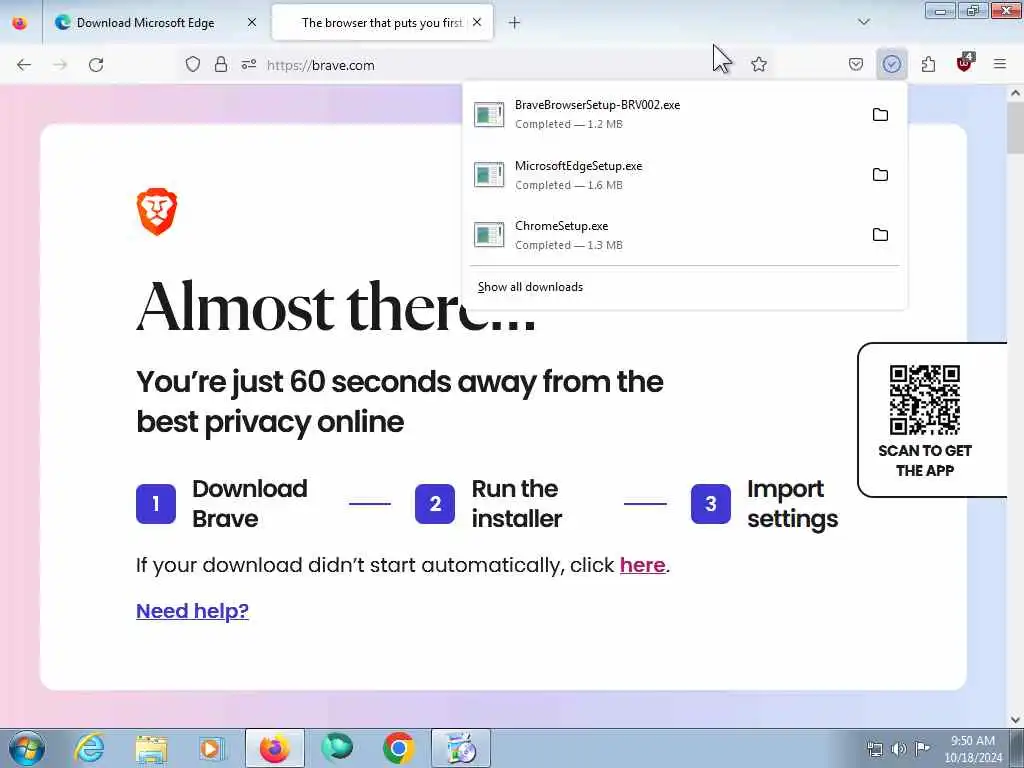Open MicrosoftEdgeSetup.exe download
The image size is (1024, 768).
[663, 175]
